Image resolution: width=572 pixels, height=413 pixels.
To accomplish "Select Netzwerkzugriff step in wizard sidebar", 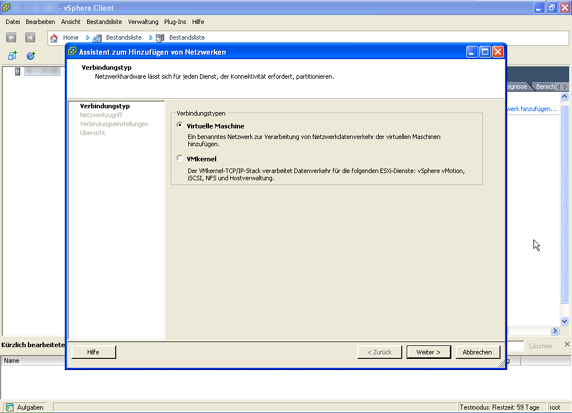I will tap(101, 115).
